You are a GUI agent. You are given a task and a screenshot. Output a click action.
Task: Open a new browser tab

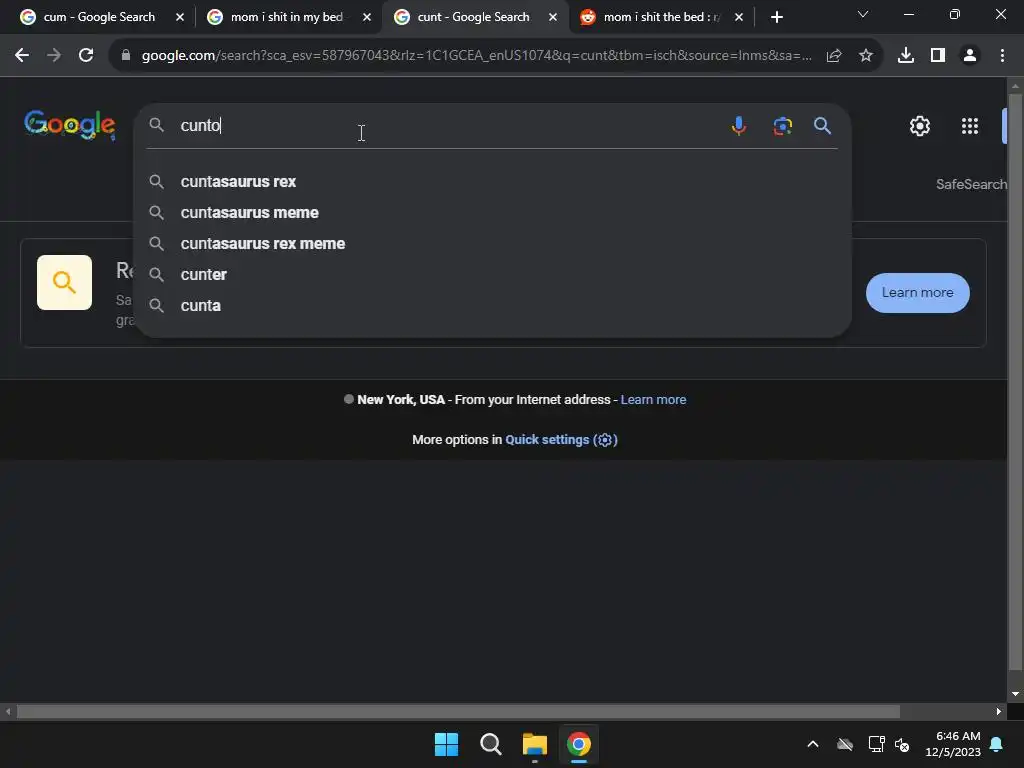(x=776, y=17)
